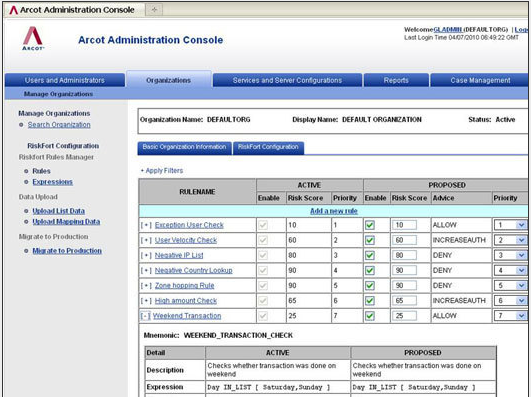Screen dimensions: 531x397
Task: Click proposed risk score field for Negative IP List
Action: [x=404, y=255]
